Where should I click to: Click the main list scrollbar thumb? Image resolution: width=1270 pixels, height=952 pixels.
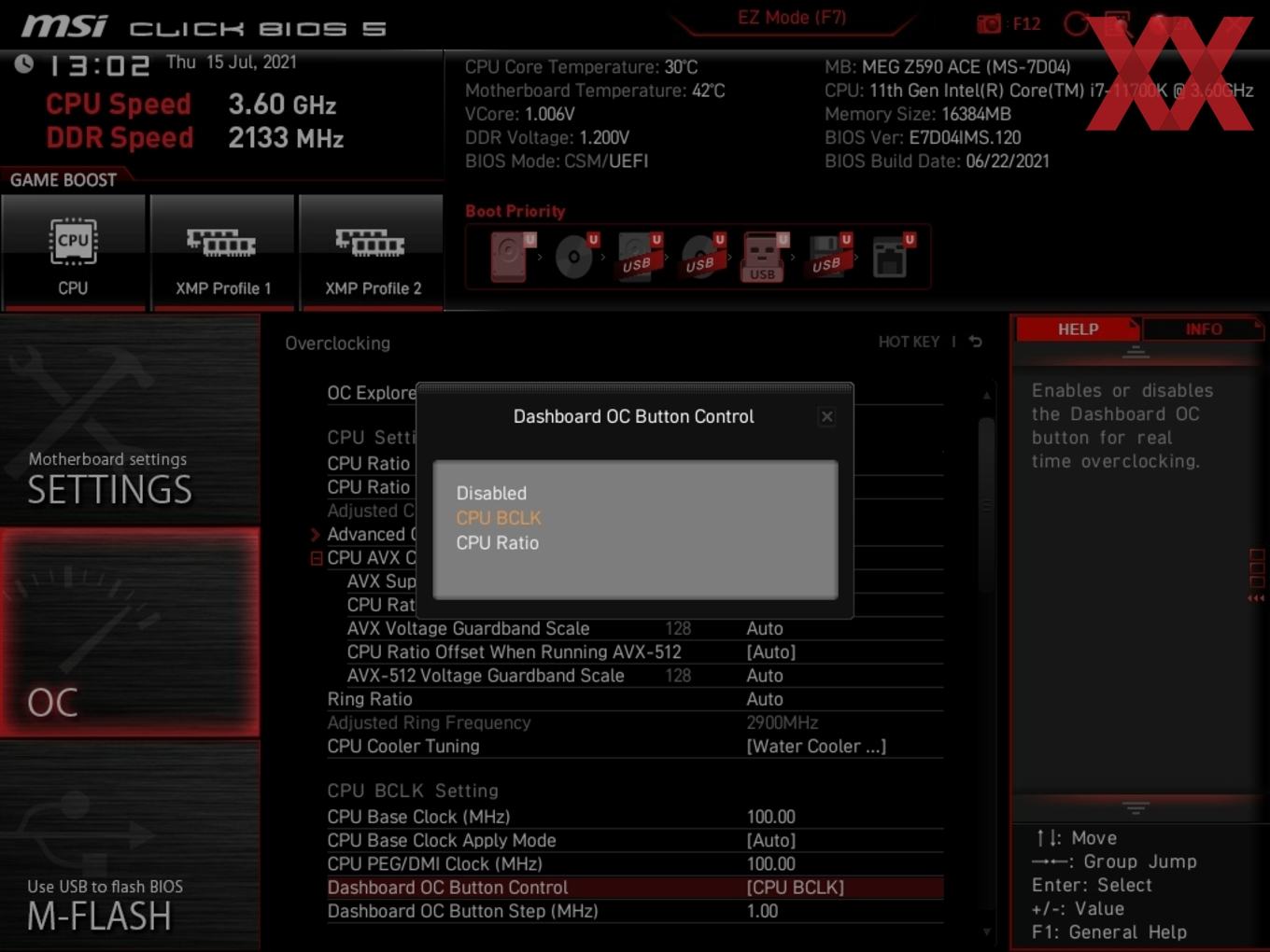click(986, 504)
